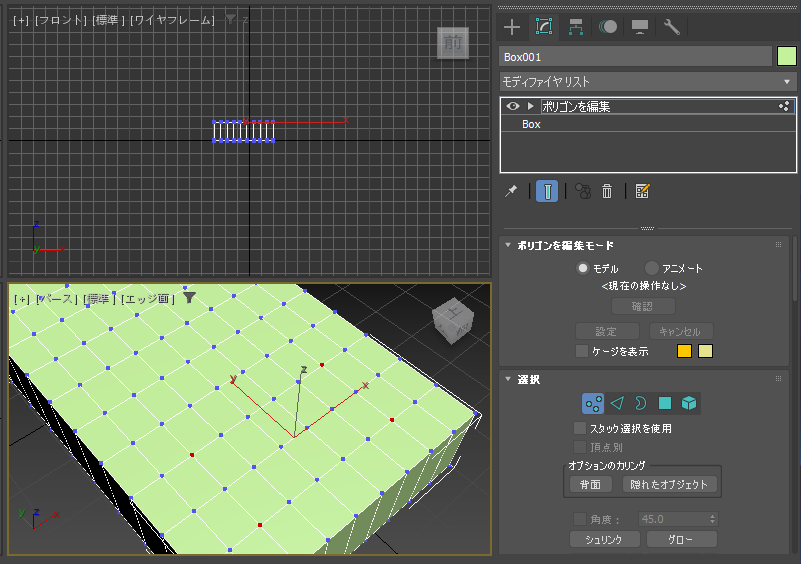Toggle the 頂点別 checkbox
This screenshot has width=801, height=564.
pos(580,447)
